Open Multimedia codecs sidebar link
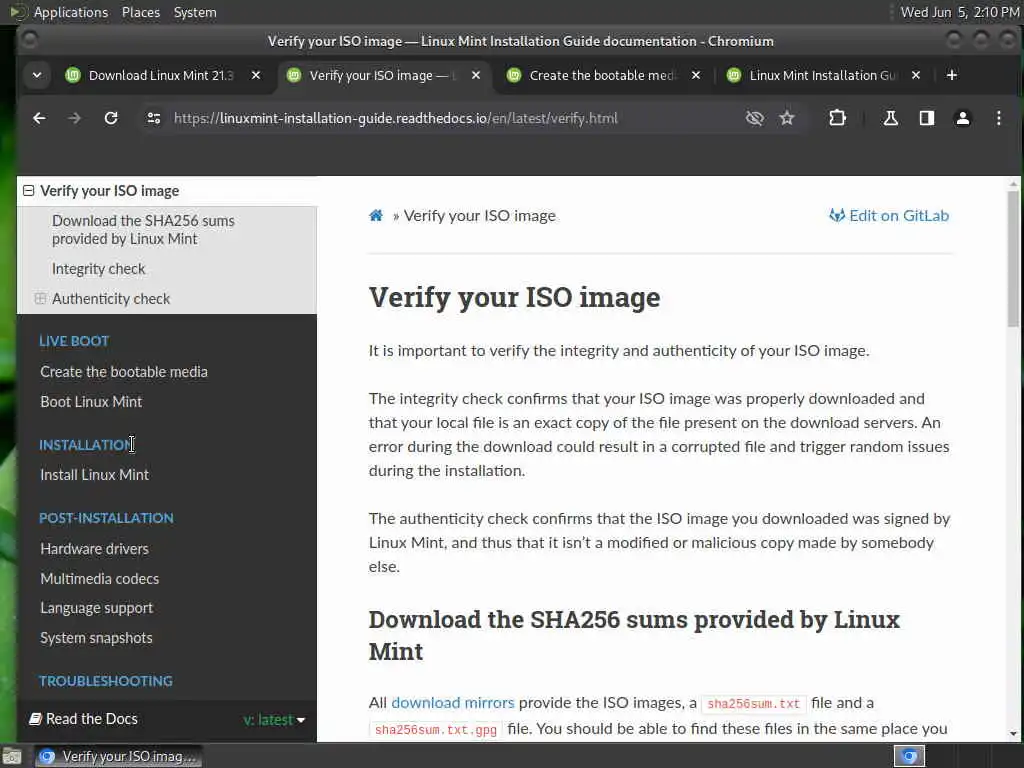 [100, 579]
